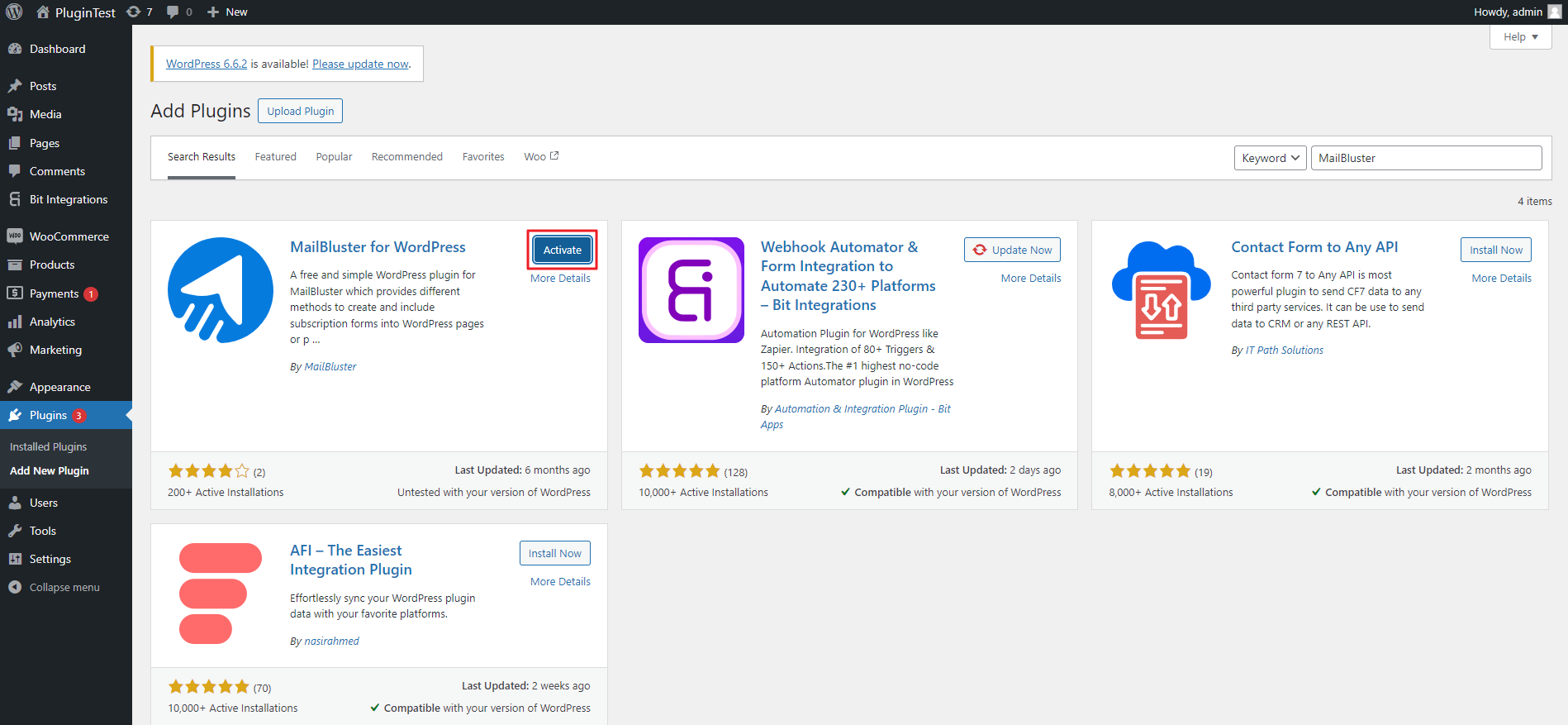Click the Bit Integrations purple plugin icon

[x=691, y=290]
